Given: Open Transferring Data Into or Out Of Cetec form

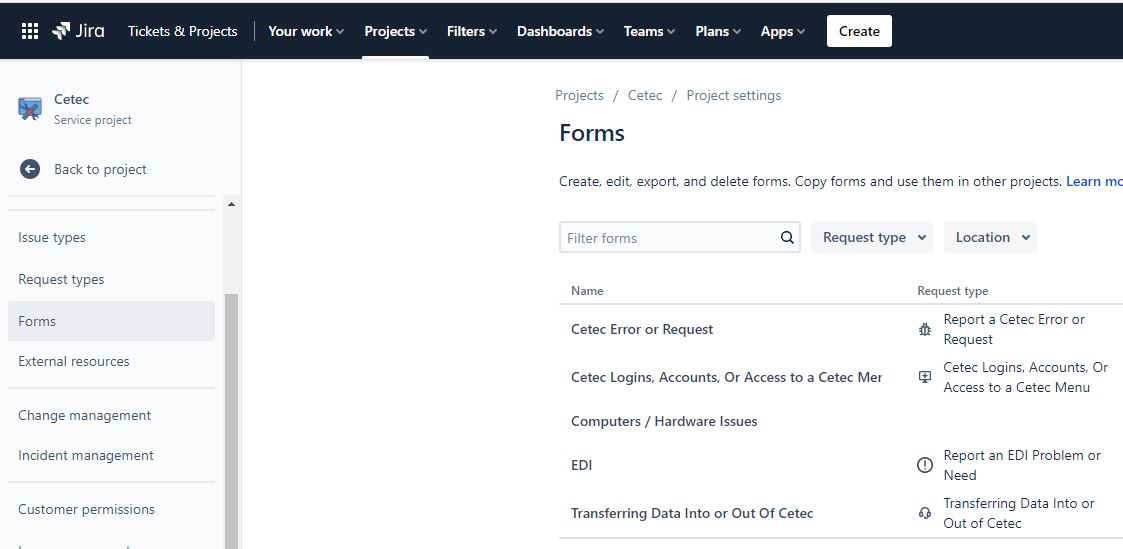Looking at the screenshot, I should (x=692, y=513).
